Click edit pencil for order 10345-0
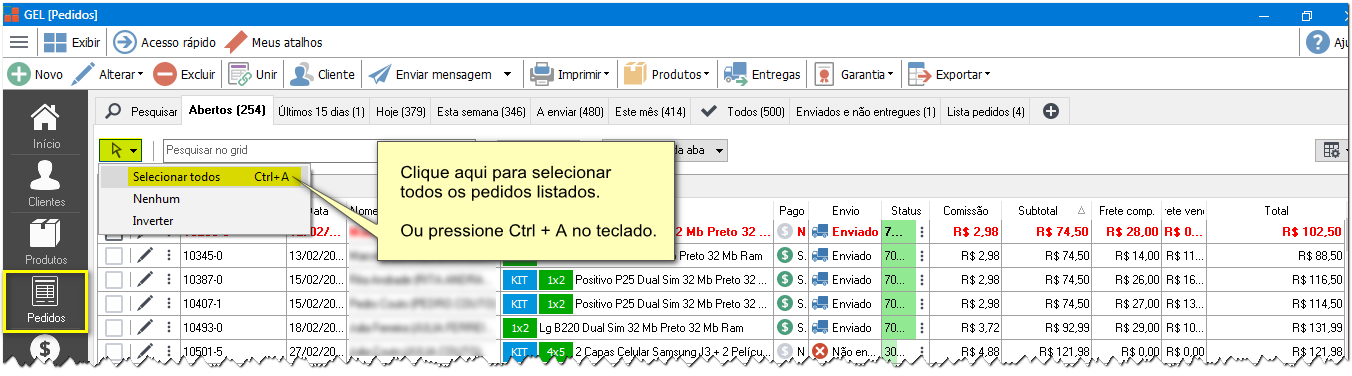 tap(145, 256)
